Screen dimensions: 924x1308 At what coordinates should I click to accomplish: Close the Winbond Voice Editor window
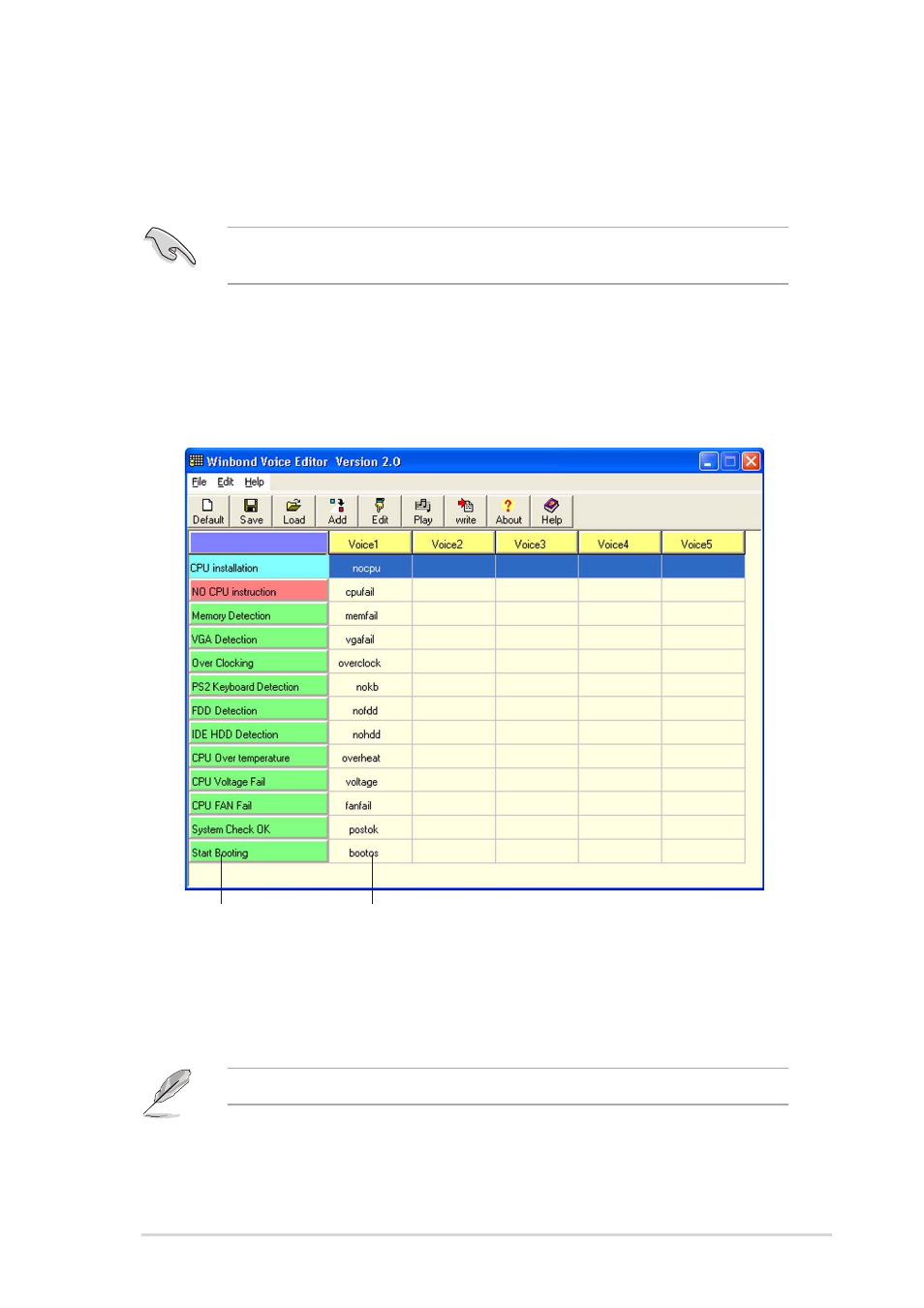(751, 461)
